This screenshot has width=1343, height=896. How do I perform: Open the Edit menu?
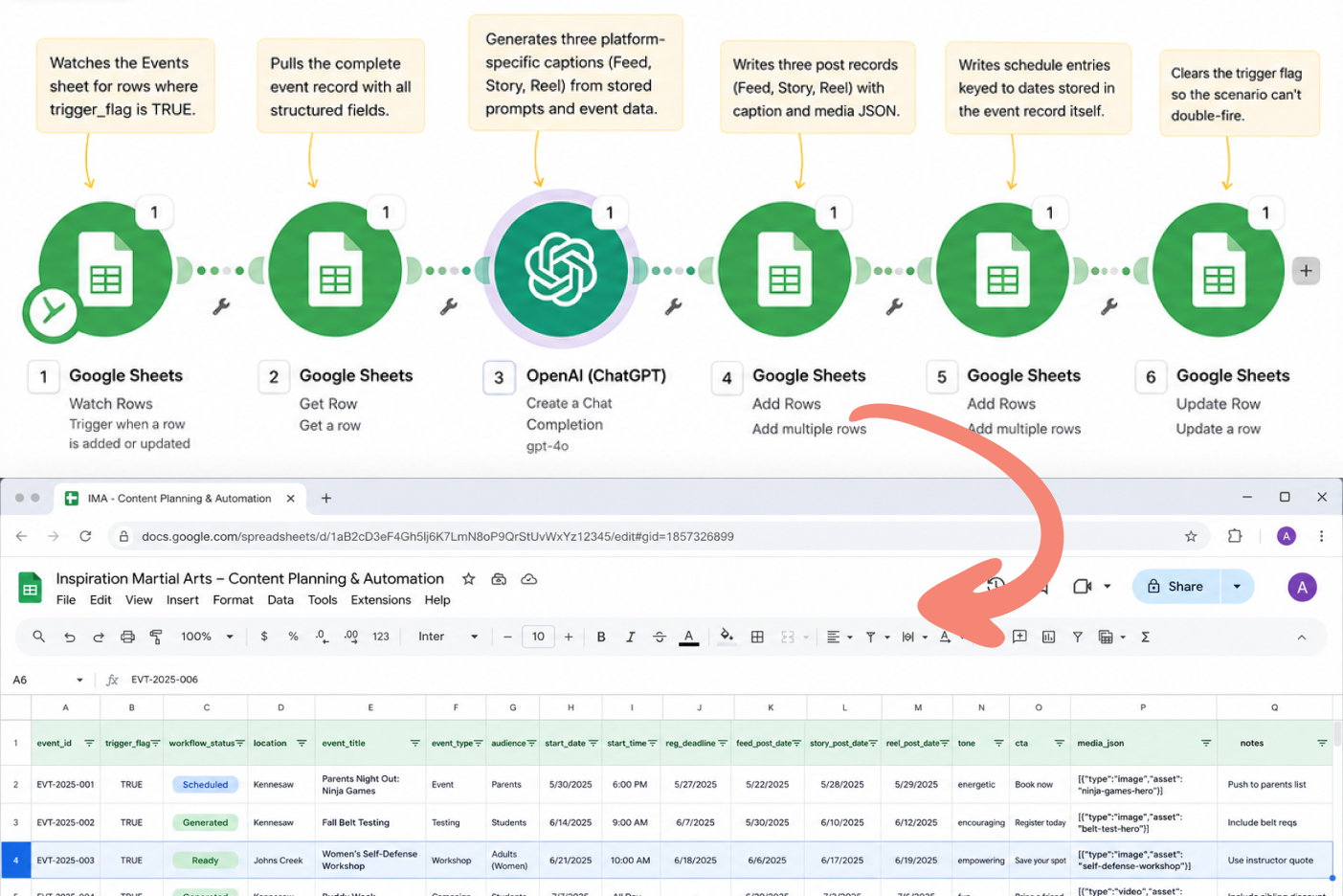[101, 600]
